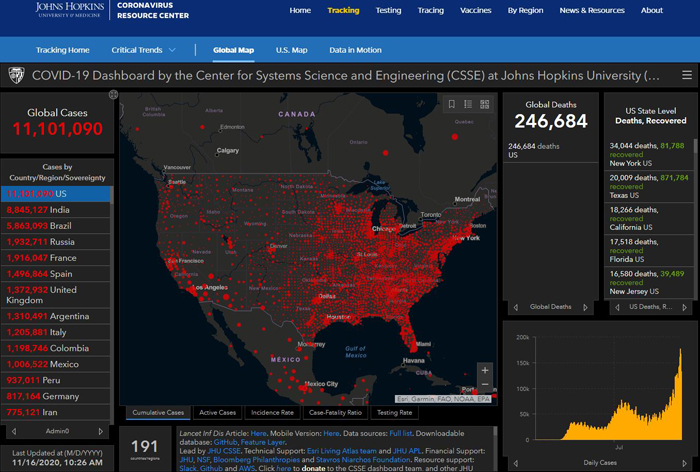Image resolution: width=700 pixels, height=472 pixels.
Task: Open the Vaccines nav item
Action: [x=476, y=10]
